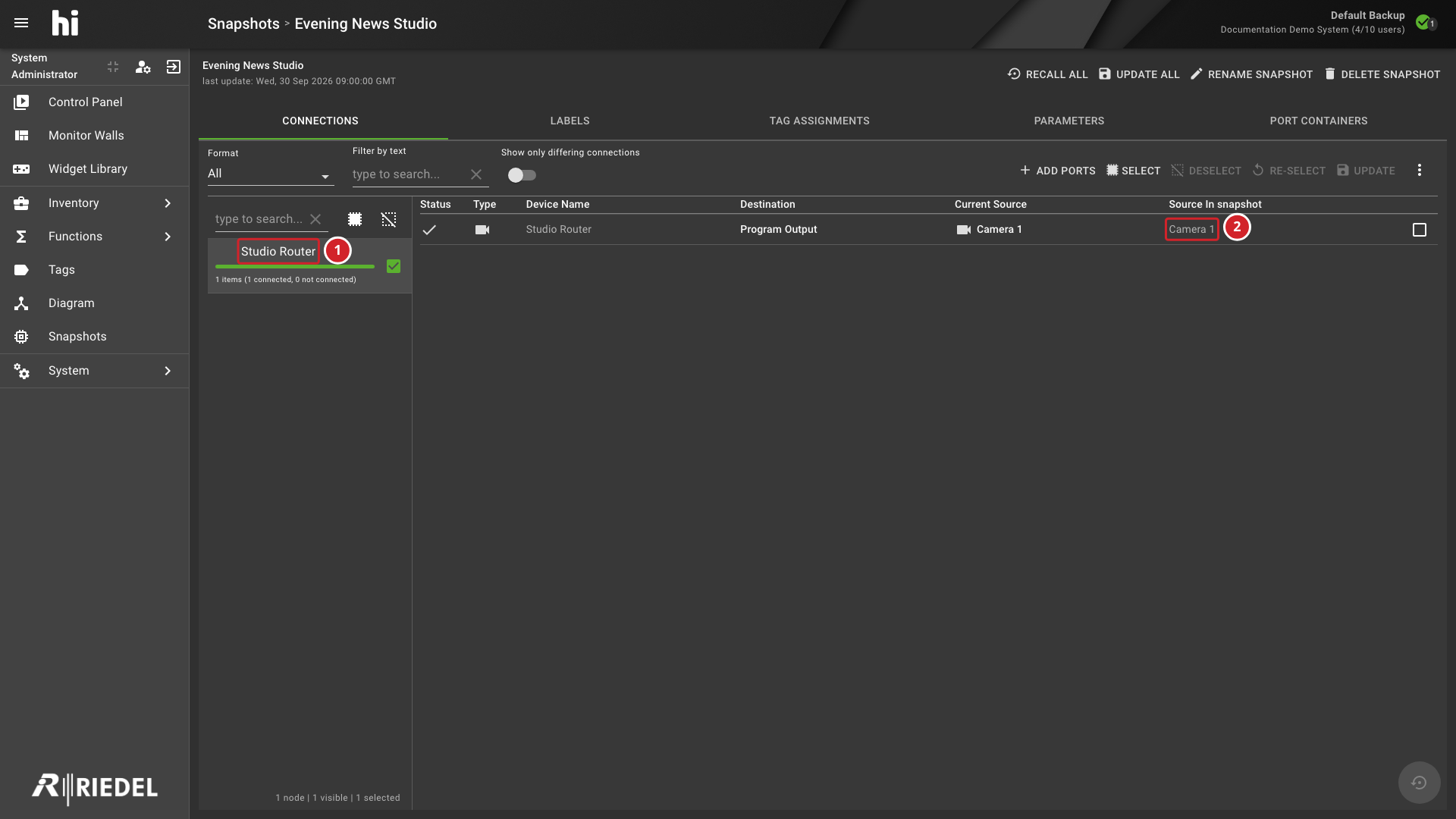Open the three-dot more options menu
Screen dimensions: 1456x819
tap(1420, 171)
